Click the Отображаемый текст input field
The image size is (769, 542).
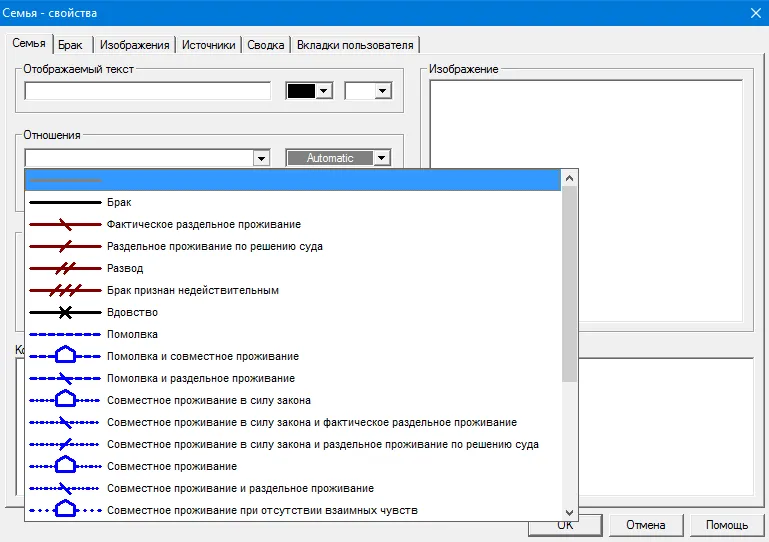tap(148, 91)
